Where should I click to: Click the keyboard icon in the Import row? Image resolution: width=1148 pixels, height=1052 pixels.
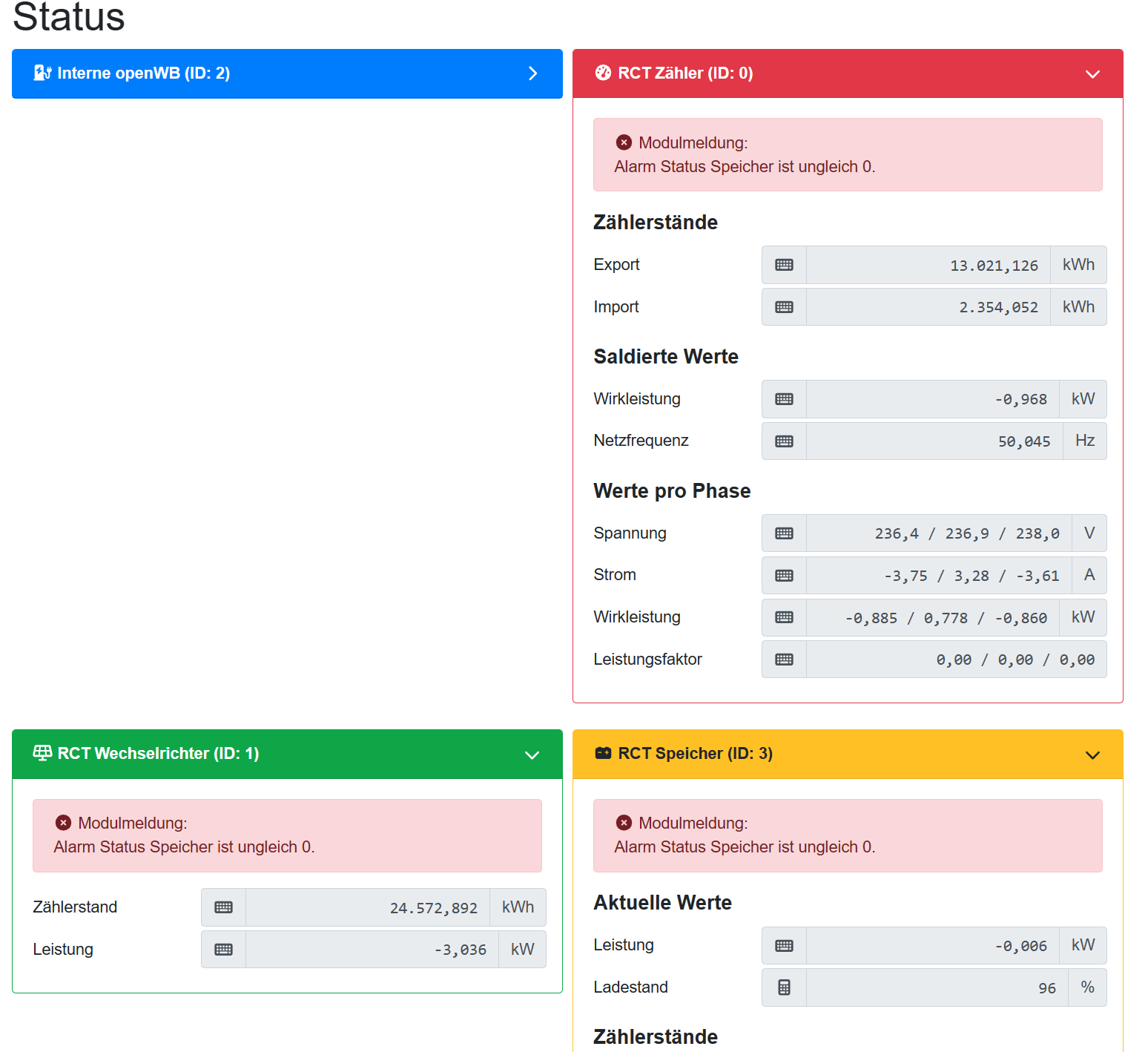point(784,307)
